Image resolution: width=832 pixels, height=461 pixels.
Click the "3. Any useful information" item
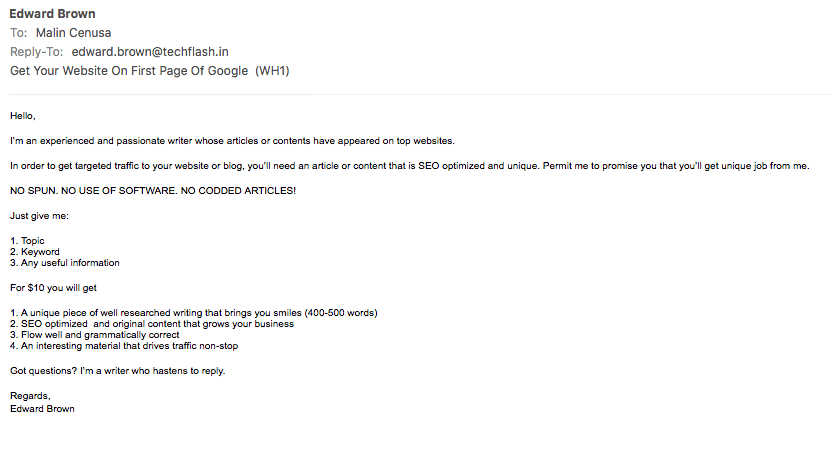pos(64,263)
